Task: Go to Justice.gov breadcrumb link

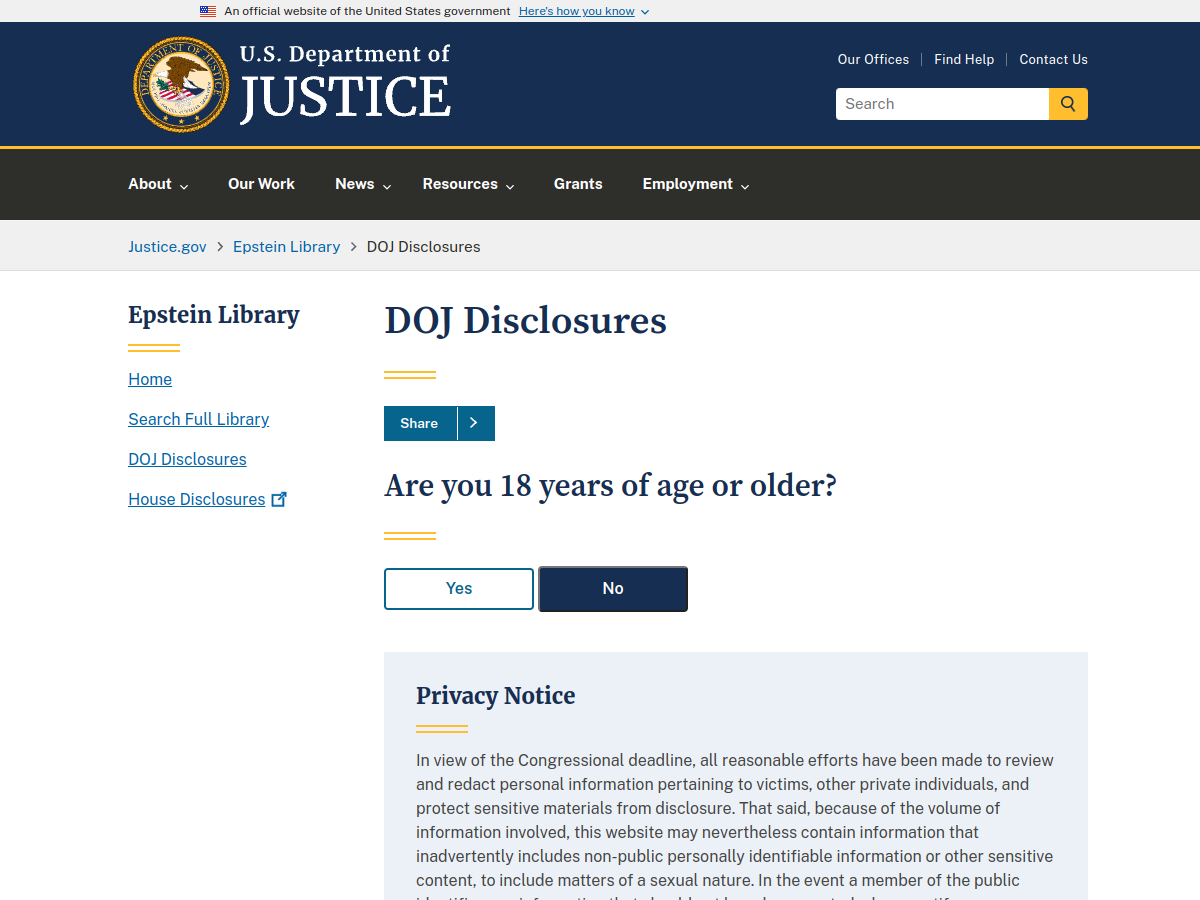Action: 167,246
